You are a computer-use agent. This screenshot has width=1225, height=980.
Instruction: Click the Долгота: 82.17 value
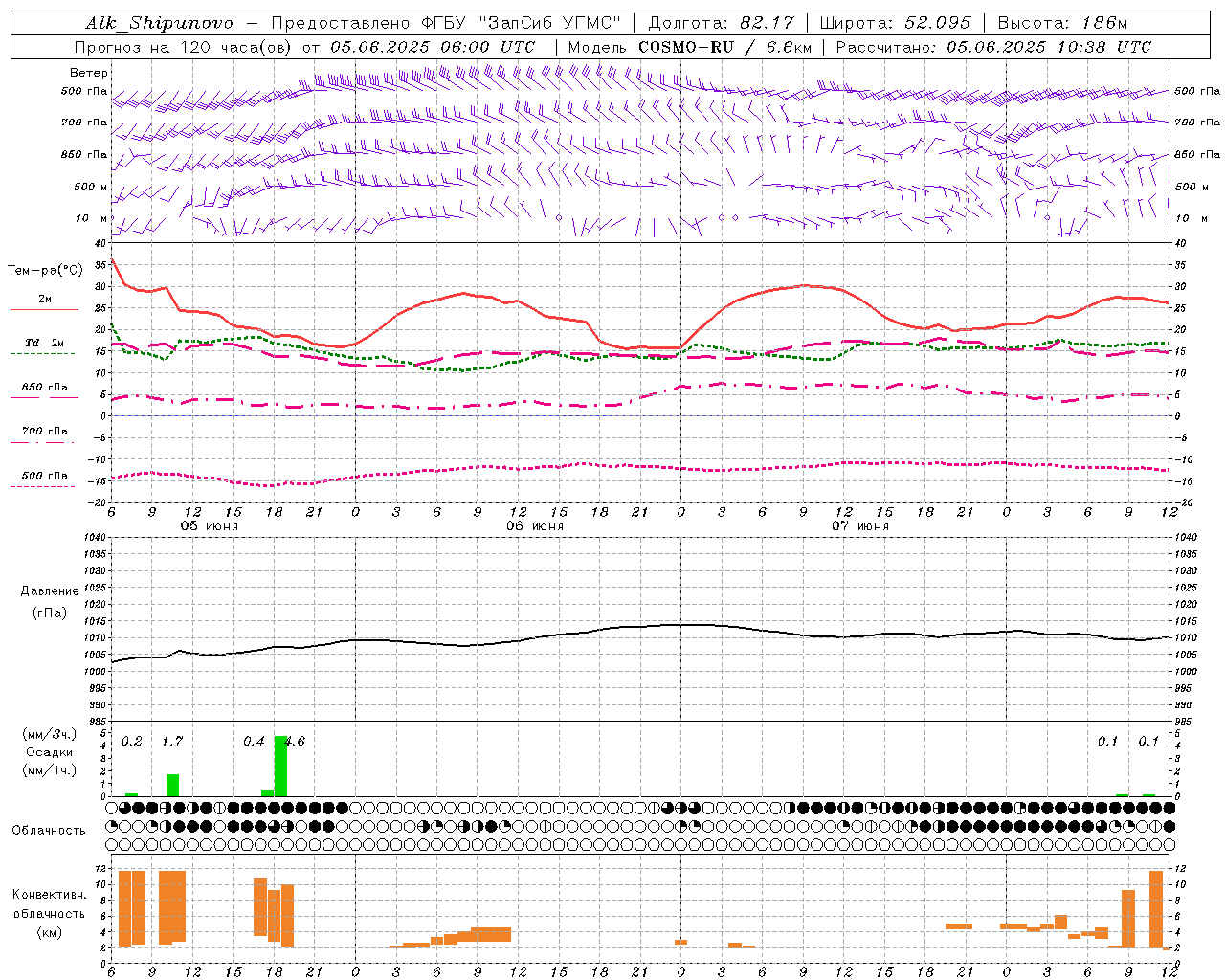pyautogui.click(x=722, y=23)
